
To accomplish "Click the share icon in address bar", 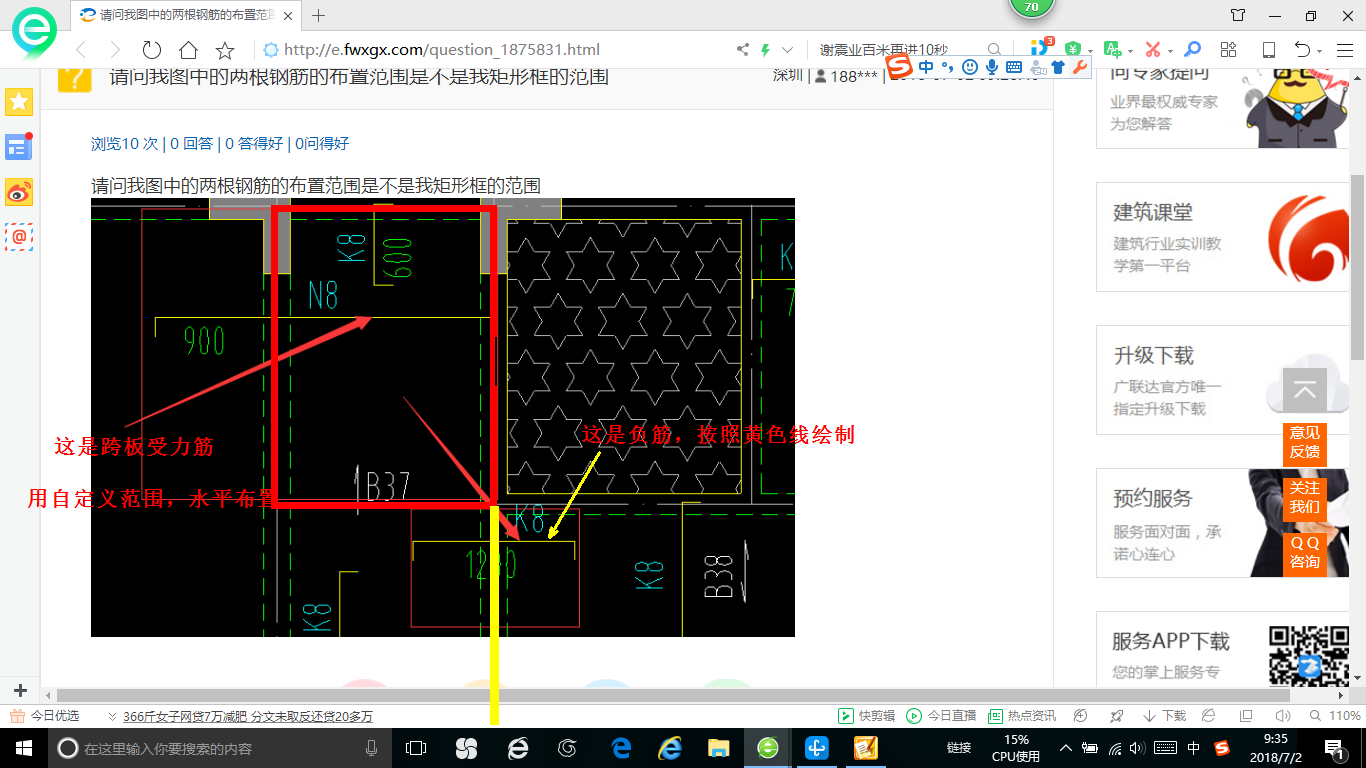I will [x=742, y=50].
